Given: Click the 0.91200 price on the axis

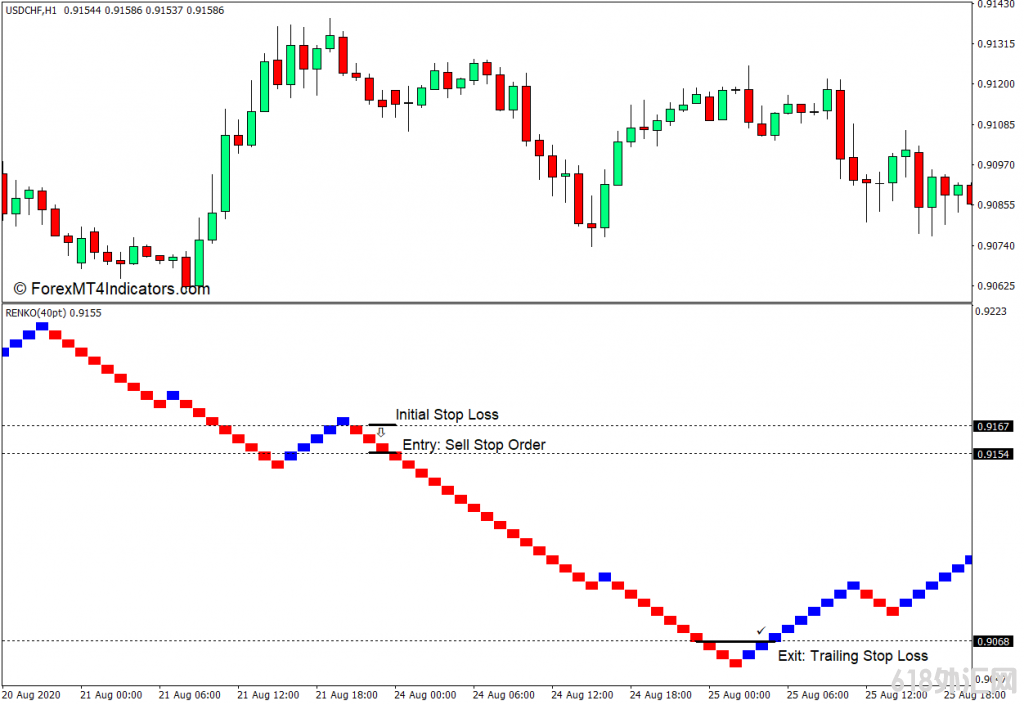Looking at the screenshot, I should pos(997,84).
